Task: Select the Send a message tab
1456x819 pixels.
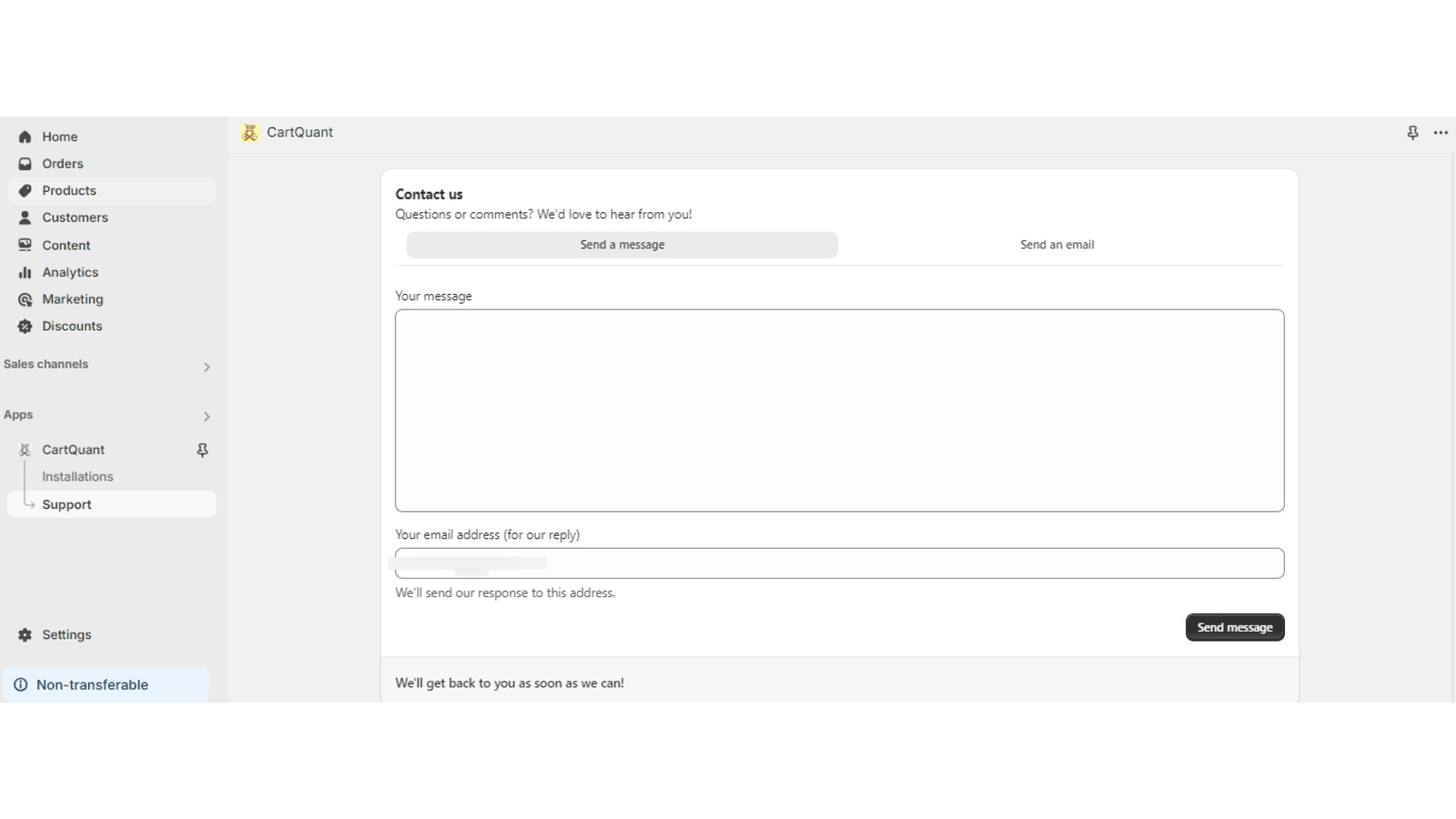Action: click(622, 245)
